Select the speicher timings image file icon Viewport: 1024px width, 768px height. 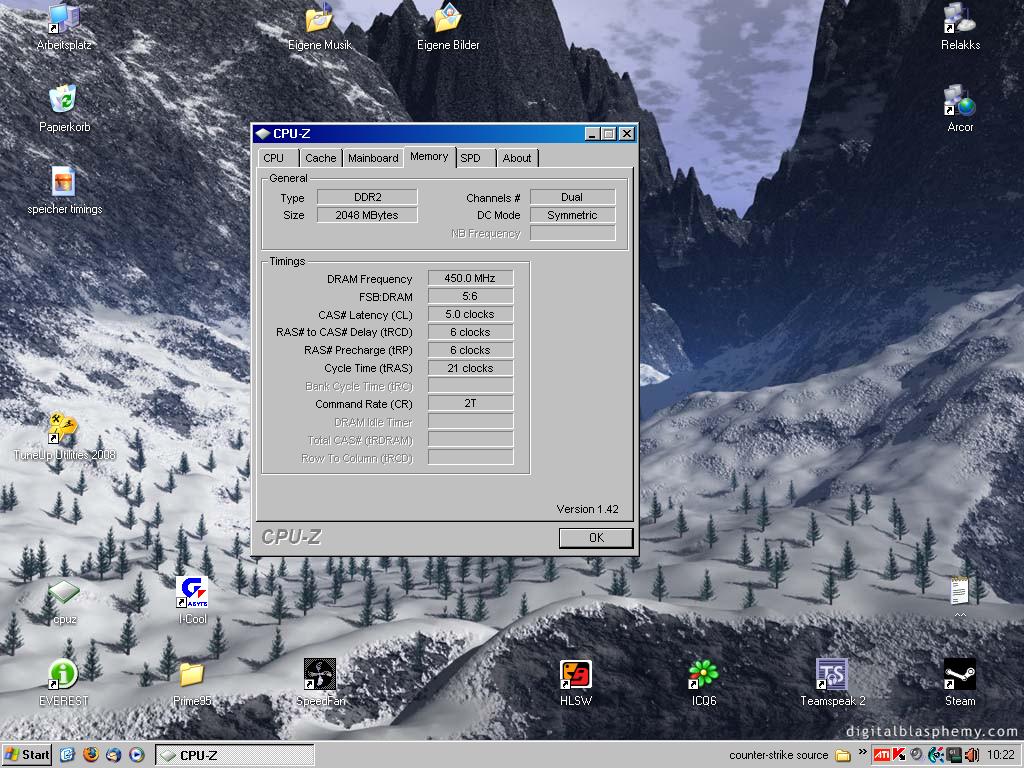(63, 182)
